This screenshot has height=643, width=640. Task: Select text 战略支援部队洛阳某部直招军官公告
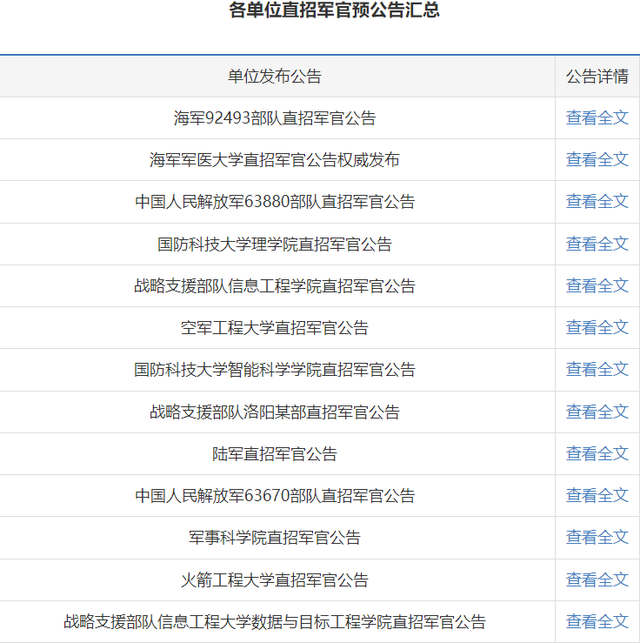pyautogui.click(x=275, y=413)
